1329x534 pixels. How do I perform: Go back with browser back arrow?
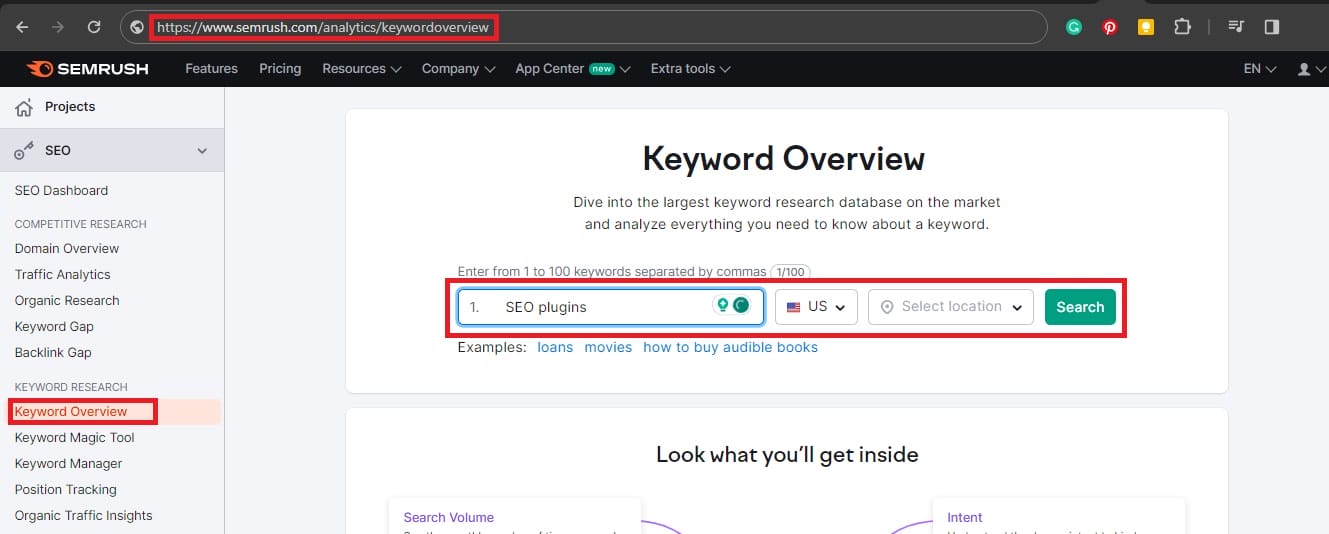(x=22, y=27)
